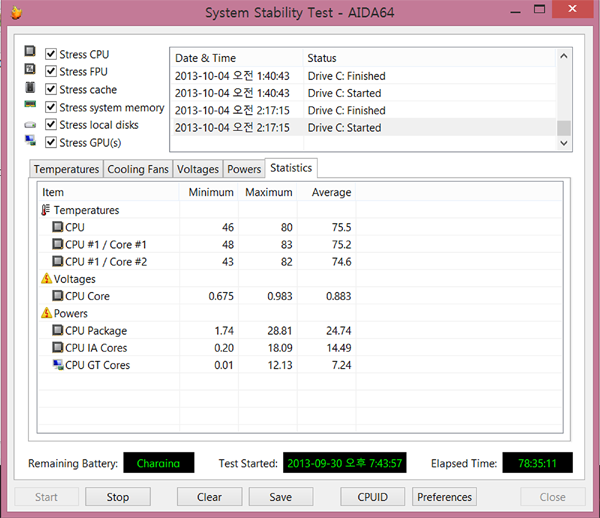Stop the running stability test
The width and height of the screenshot is (600, 518).
pos(118,497)
